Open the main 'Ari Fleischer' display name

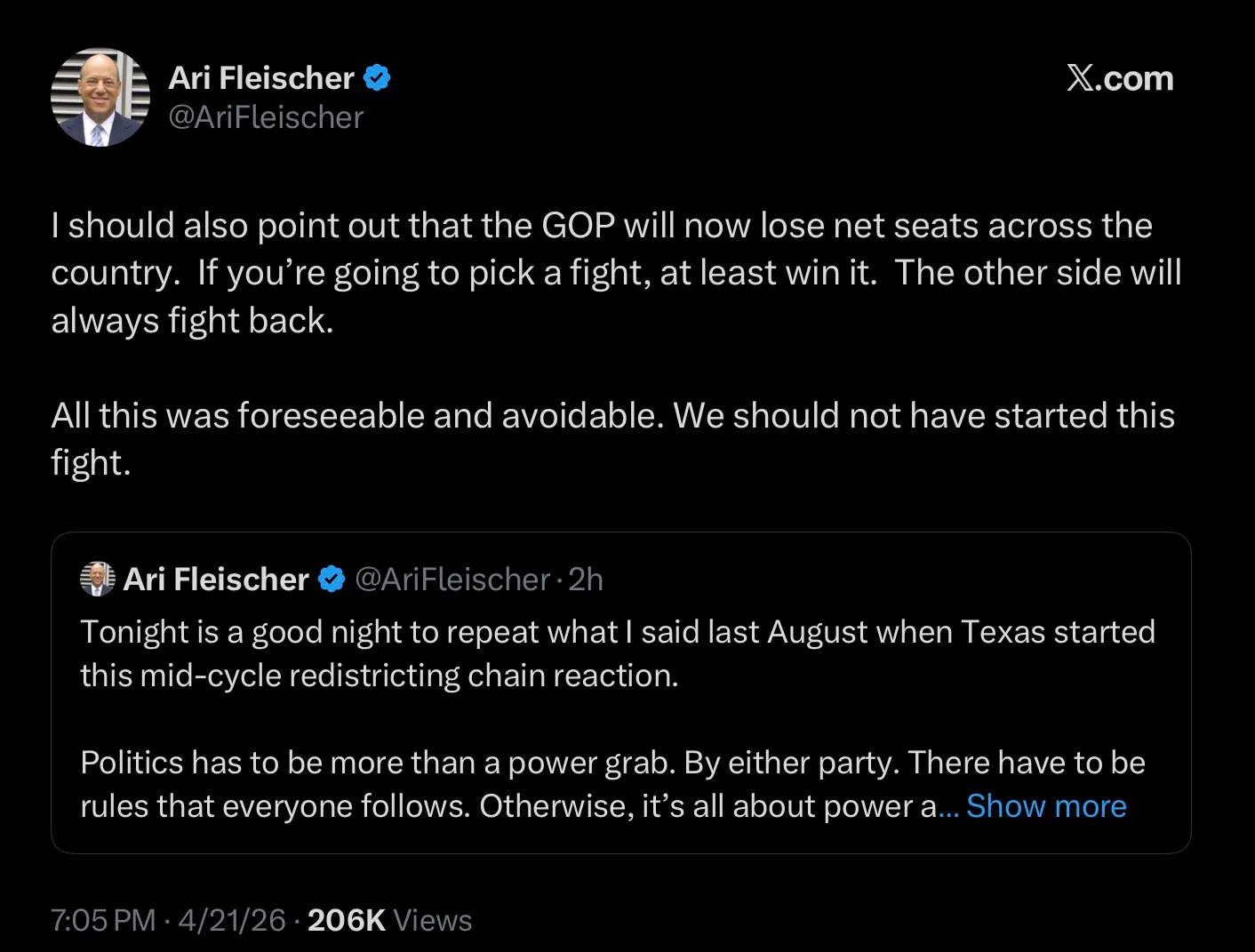click(261, 78)
